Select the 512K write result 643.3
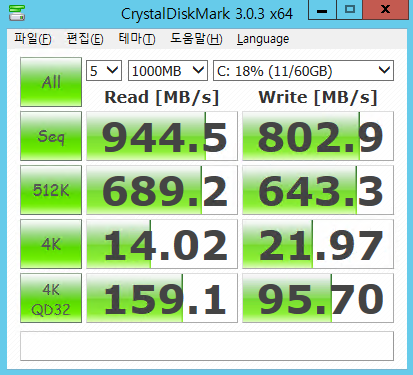 [x=318, y=190]
